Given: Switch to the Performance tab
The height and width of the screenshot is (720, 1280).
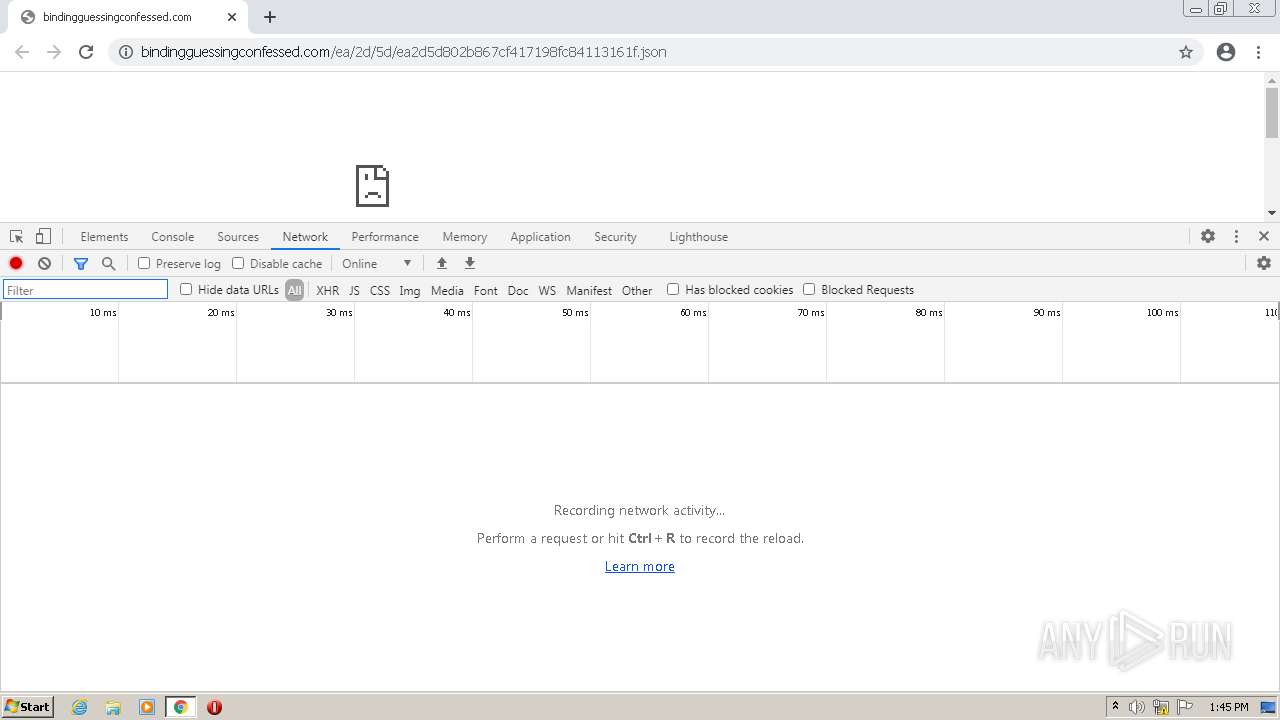Looking at the screenshot, I should (x=385, y=237).
